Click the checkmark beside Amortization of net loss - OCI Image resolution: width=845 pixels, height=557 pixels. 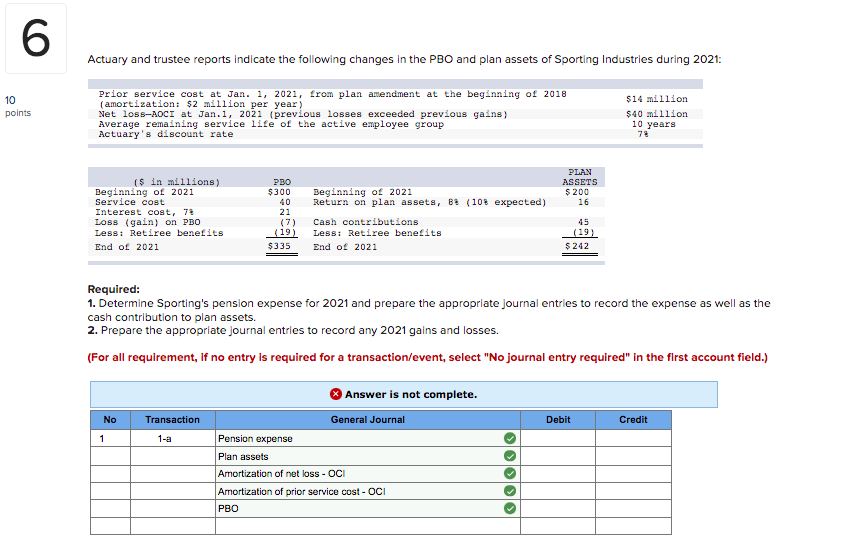[510, 474]
